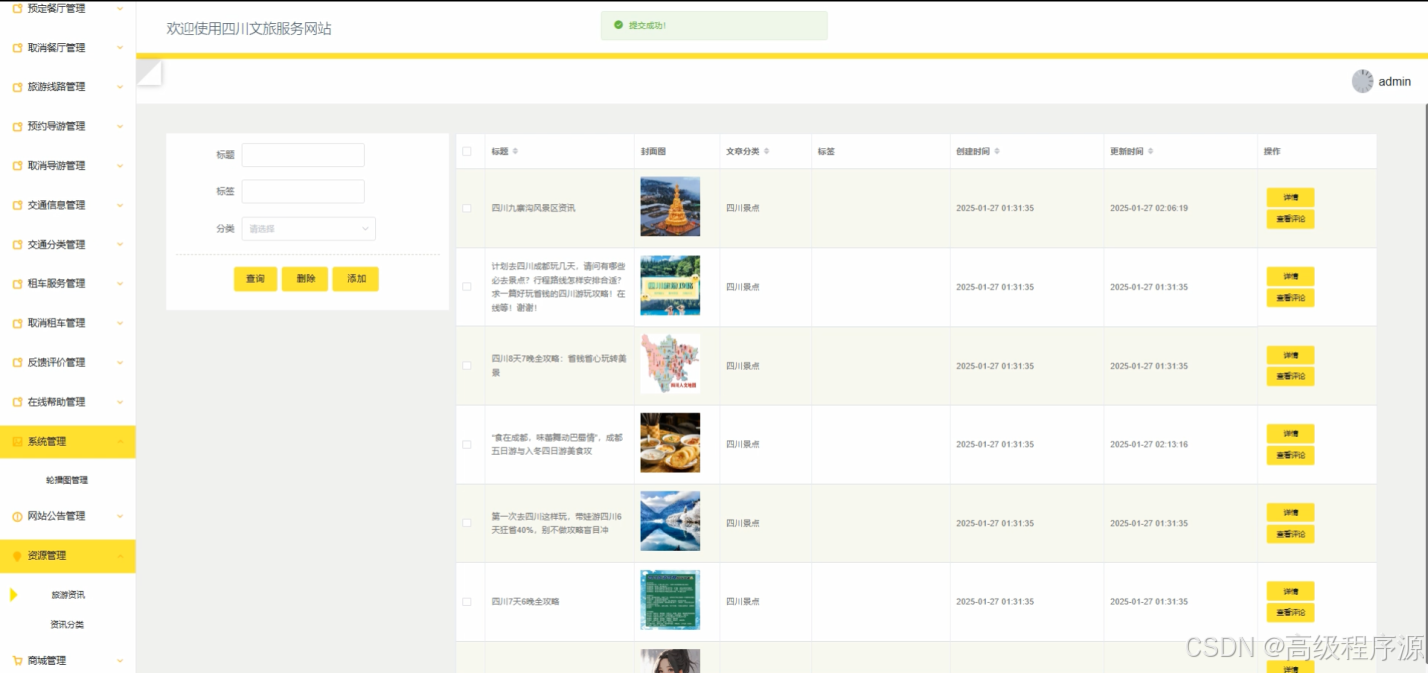Image resolution: width=1428 pixels, height=673 pixels.
Task: Click 详情 for 四川7天6晚全攻略
Action: (1290, 591)
